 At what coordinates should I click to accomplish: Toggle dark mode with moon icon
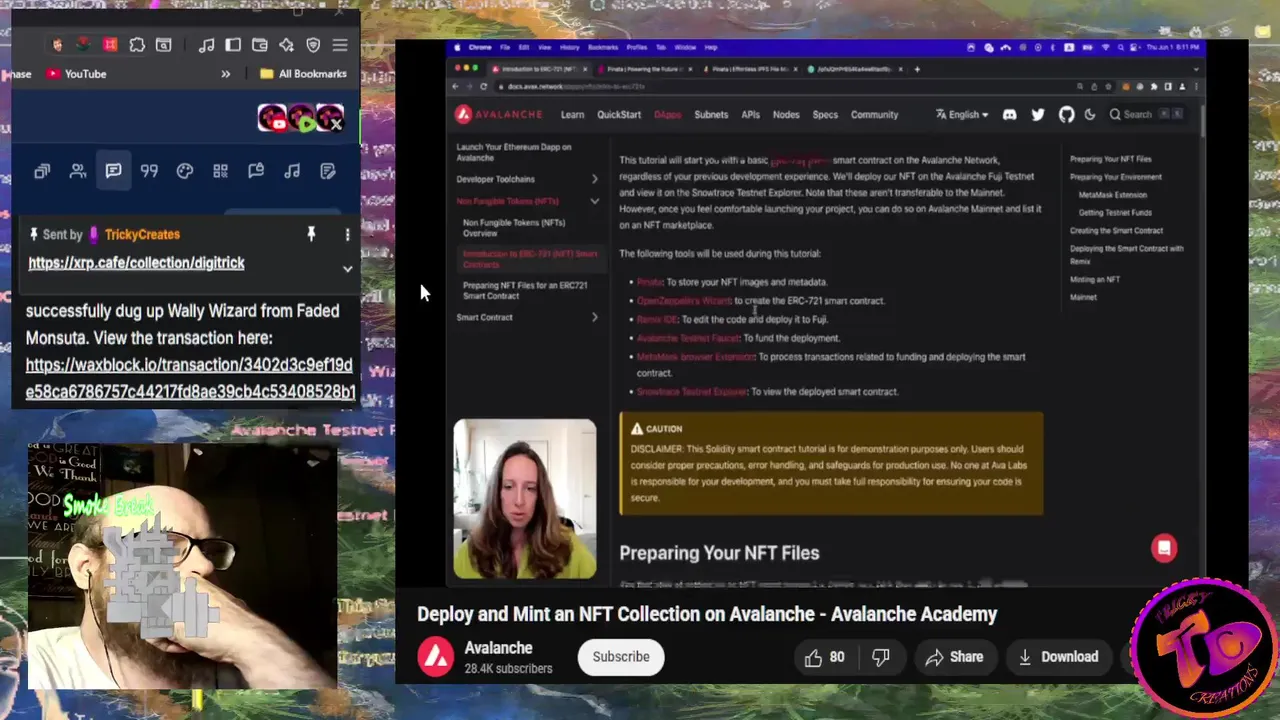(1090, 115)
